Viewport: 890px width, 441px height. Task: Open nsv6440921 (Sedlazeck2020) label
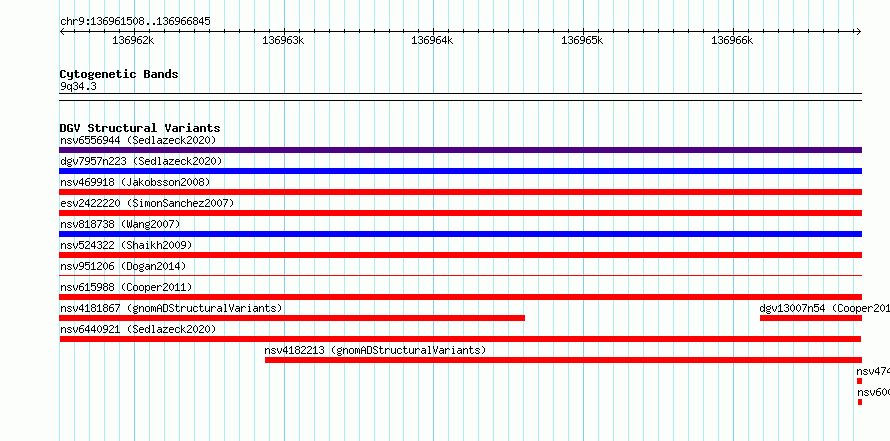pos(138,329)
